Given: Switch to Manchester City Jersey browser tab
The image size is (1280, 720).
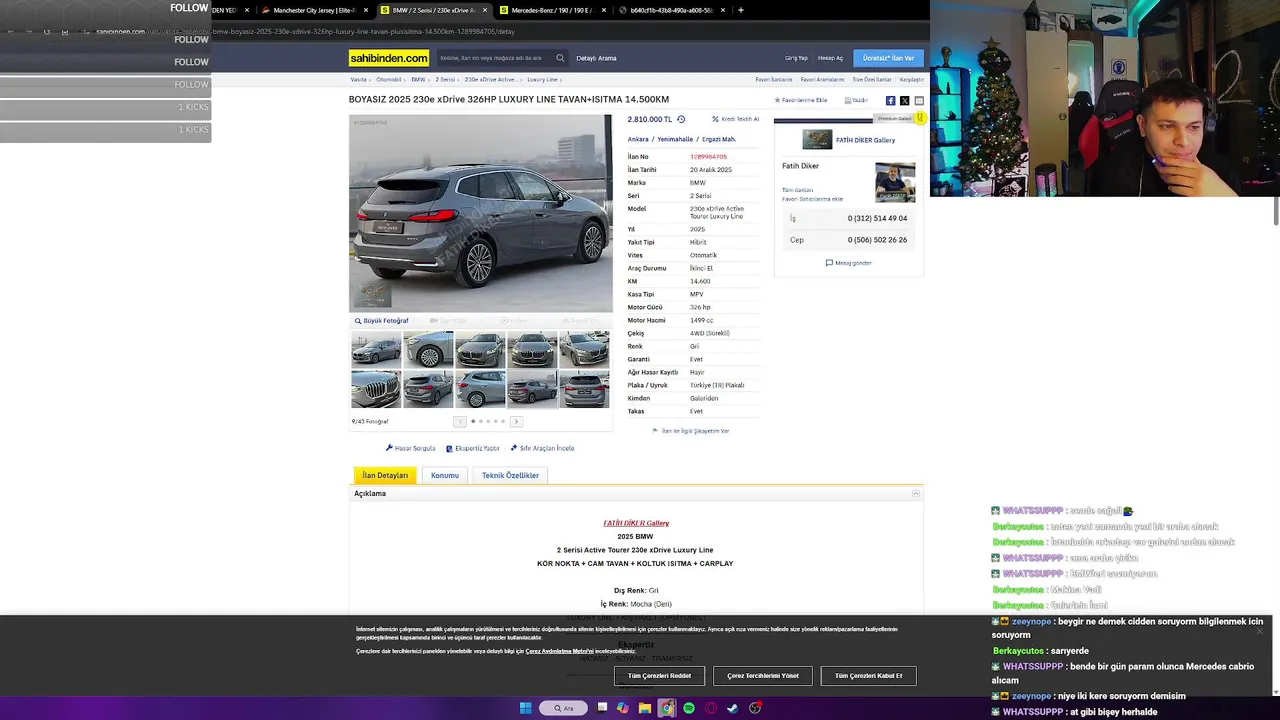Looking at the screenshot, I should point(314,10).
